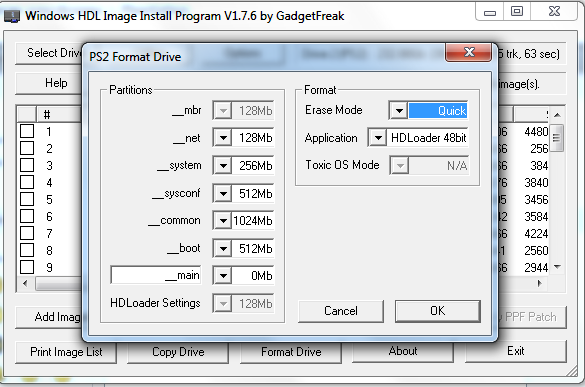Image resolution: width=585 pixels, height=387 pixels.
Task: Tick the checkbox for image row 6
Action: (27, 216)
